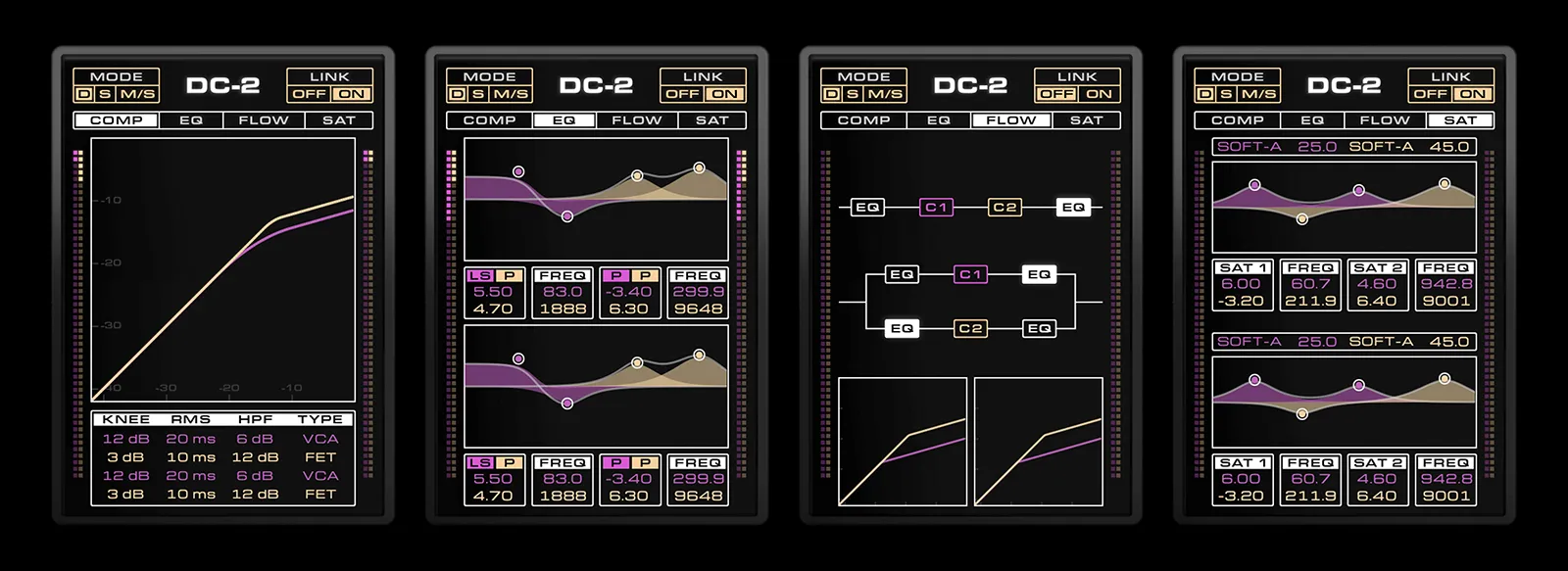Click the HPF column header
Viewport: 1568px width, 571px height.
pyautogui.click(x=255, y=419)
